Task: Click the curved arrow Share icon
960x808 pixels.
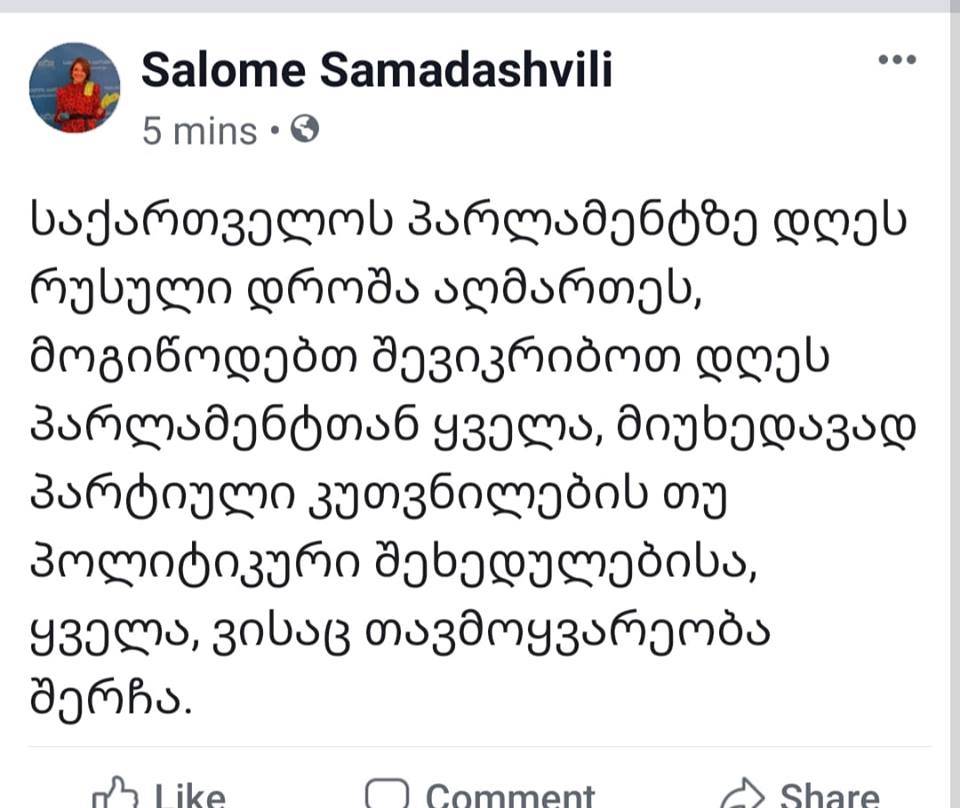Action: [x=743, y=794]
